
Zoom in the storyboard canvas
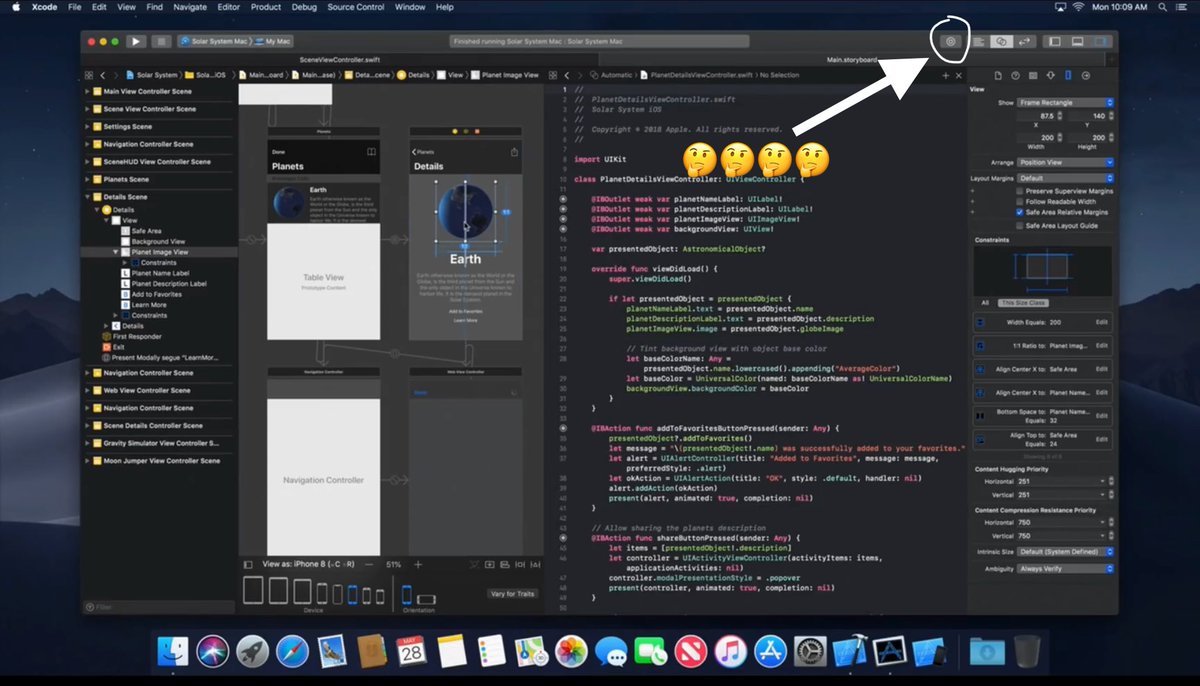pos(418,564)
